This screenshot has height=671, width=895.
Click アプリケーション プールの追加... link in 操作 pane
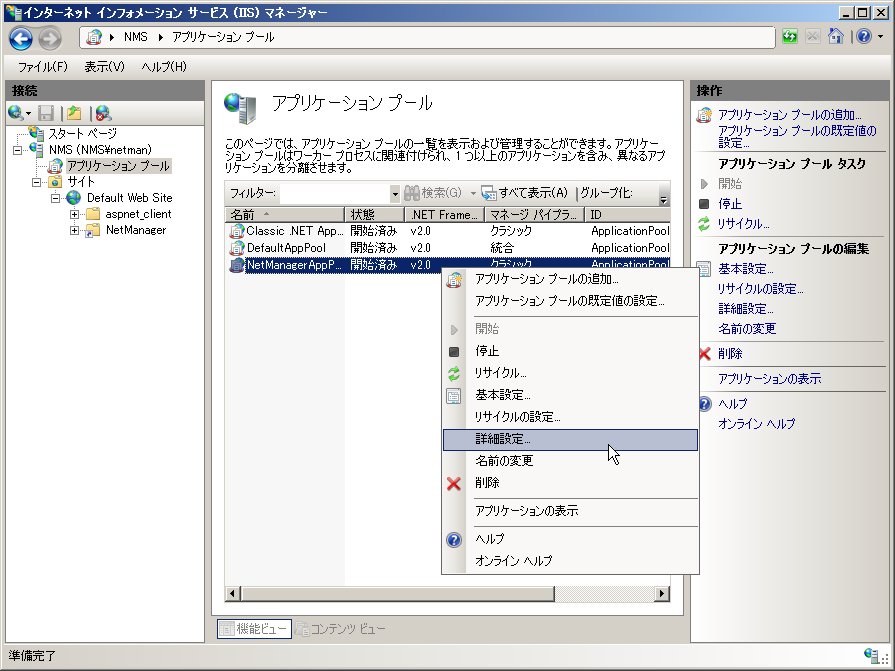pos(789,115)
